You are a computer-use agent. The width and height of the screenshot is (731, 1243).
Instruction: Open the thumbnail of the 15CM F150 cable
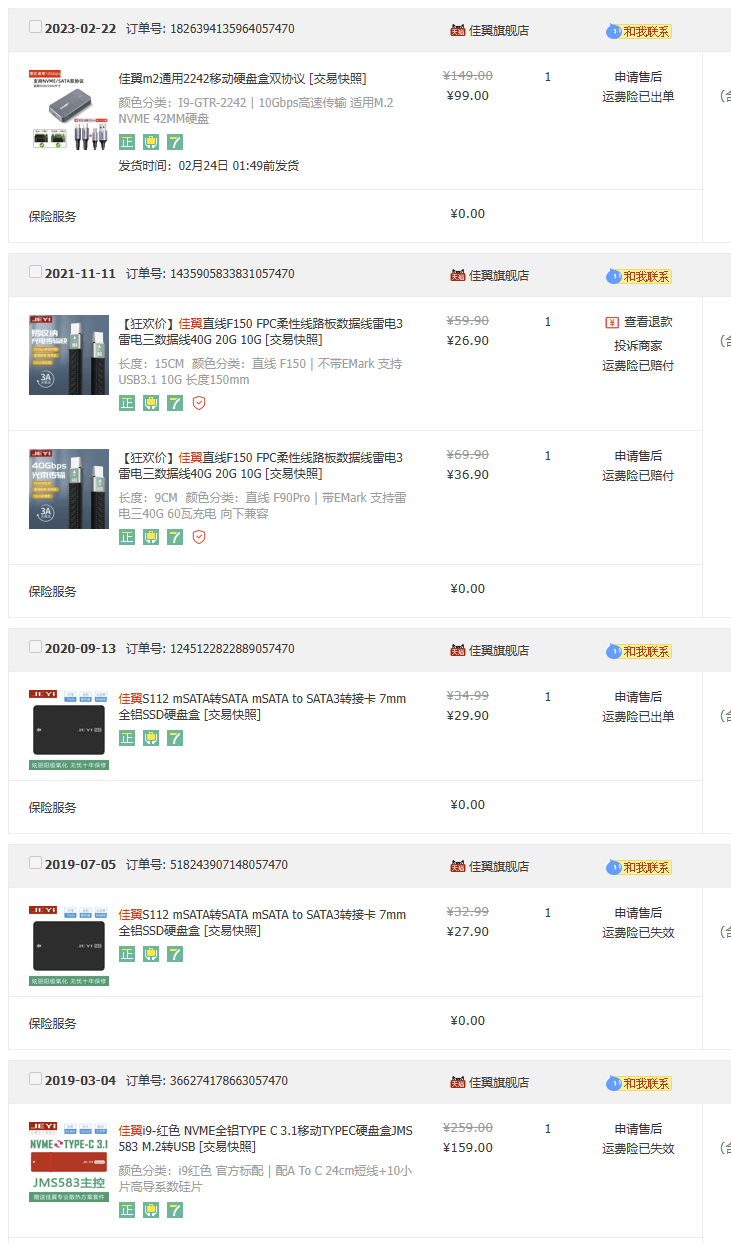coord(69,355)
